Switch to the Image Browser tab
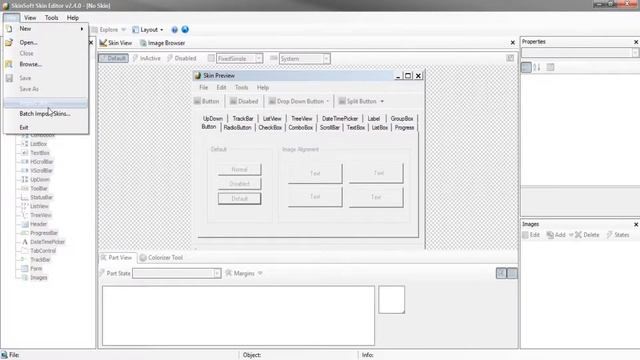Screen dimensions: 640x360 pyautogui.click(x=162, y=43)
